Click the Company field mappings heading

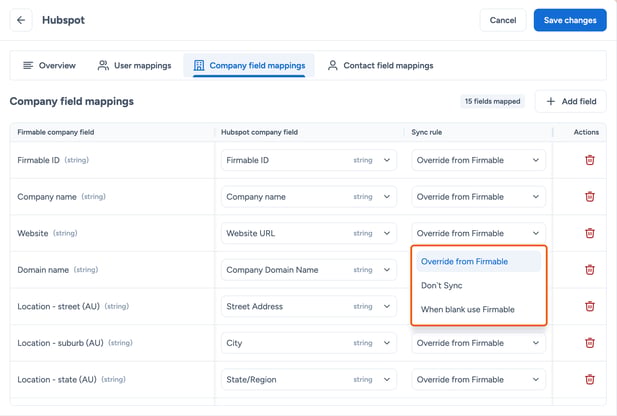click(x=72, y=102)
